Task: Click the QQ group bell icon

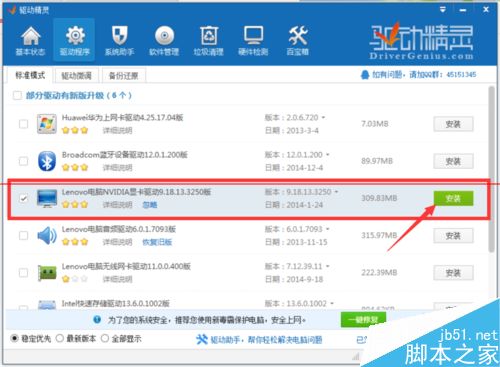Action: tap(365, 75)
